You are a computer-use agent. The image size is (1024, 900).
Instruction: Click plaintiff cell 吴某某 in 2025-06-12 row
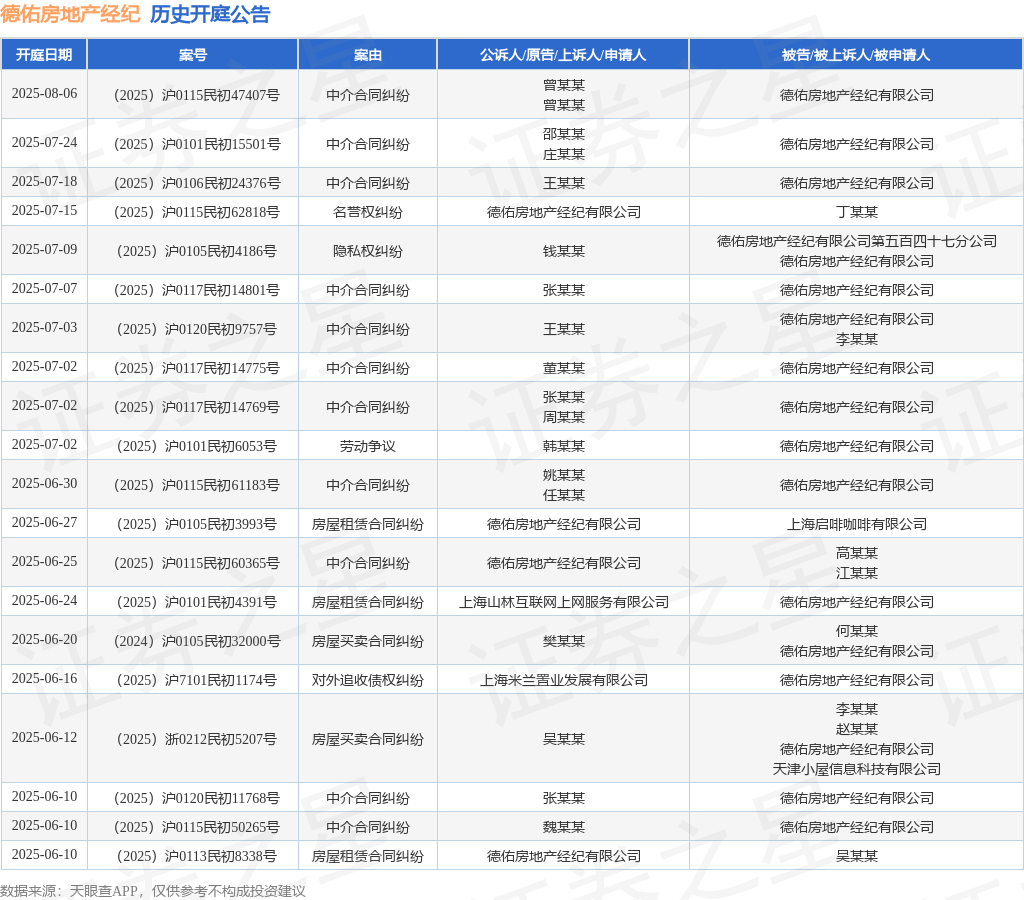tap(564, 739)
